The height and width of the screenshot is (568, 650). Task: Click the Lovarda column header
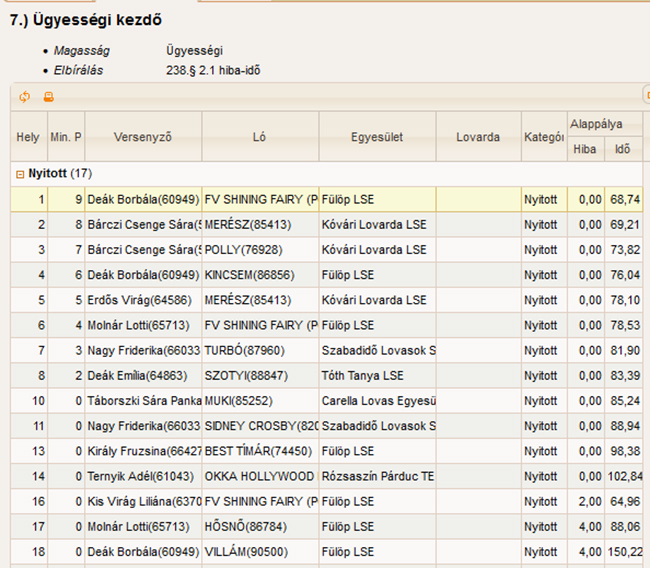point(477,137)
